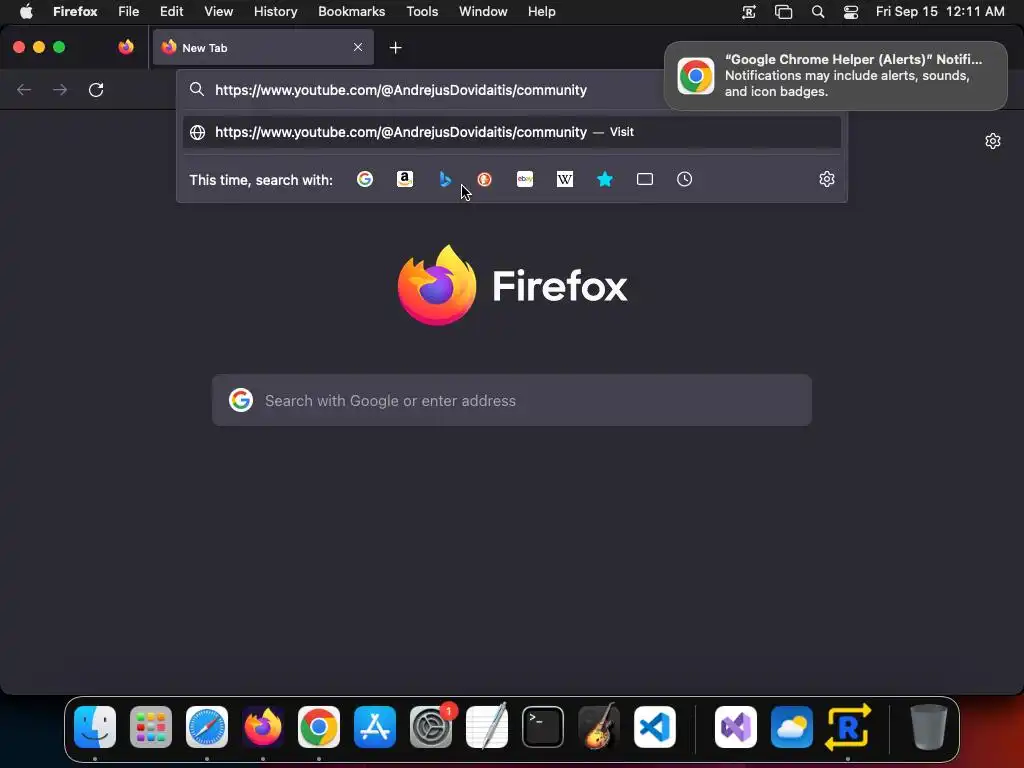1024x768 pixels.
Task: Open the Firefox application menu
Action: pos(75,11)
